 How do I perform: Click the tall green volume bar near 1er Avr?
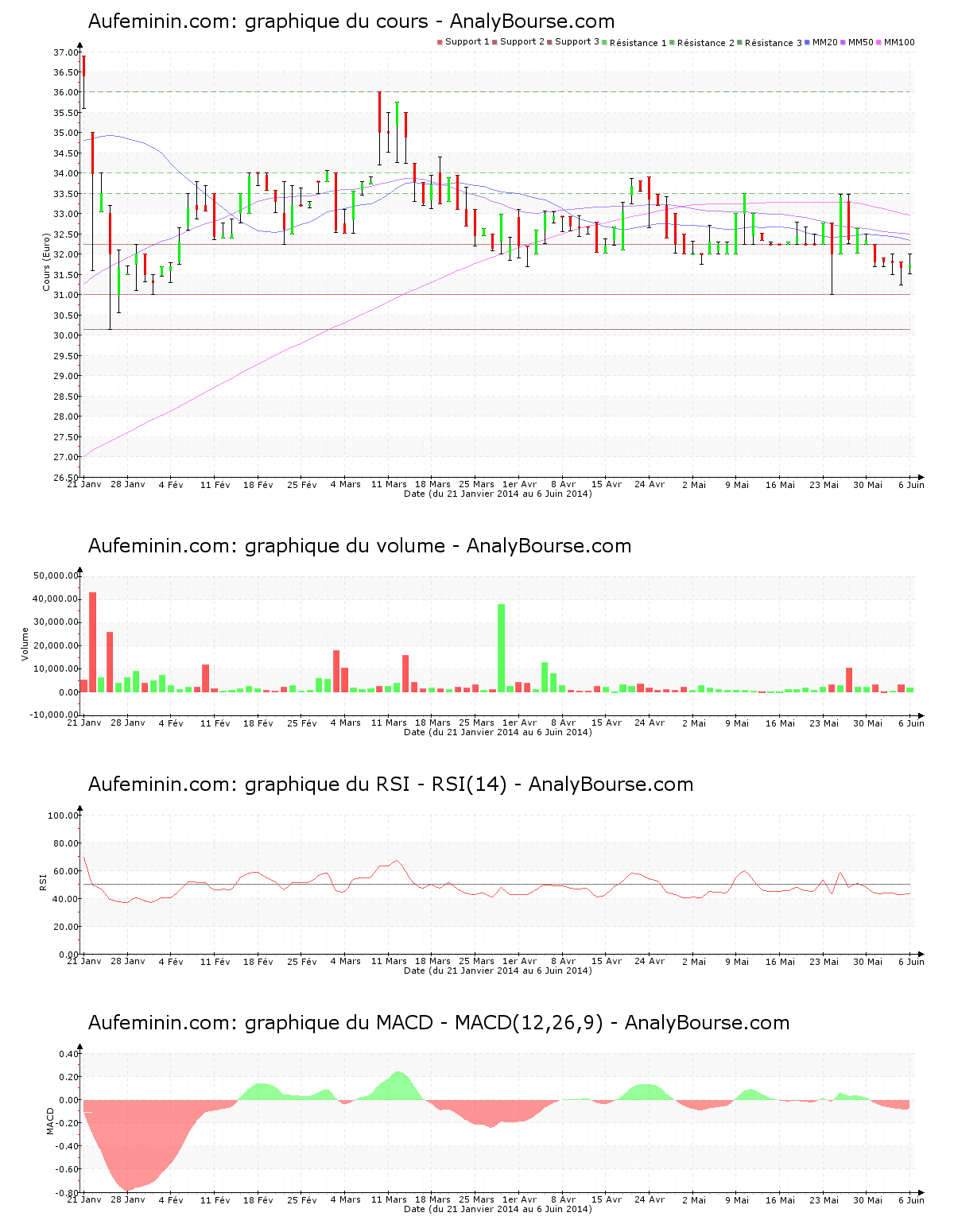pos(501,648)
